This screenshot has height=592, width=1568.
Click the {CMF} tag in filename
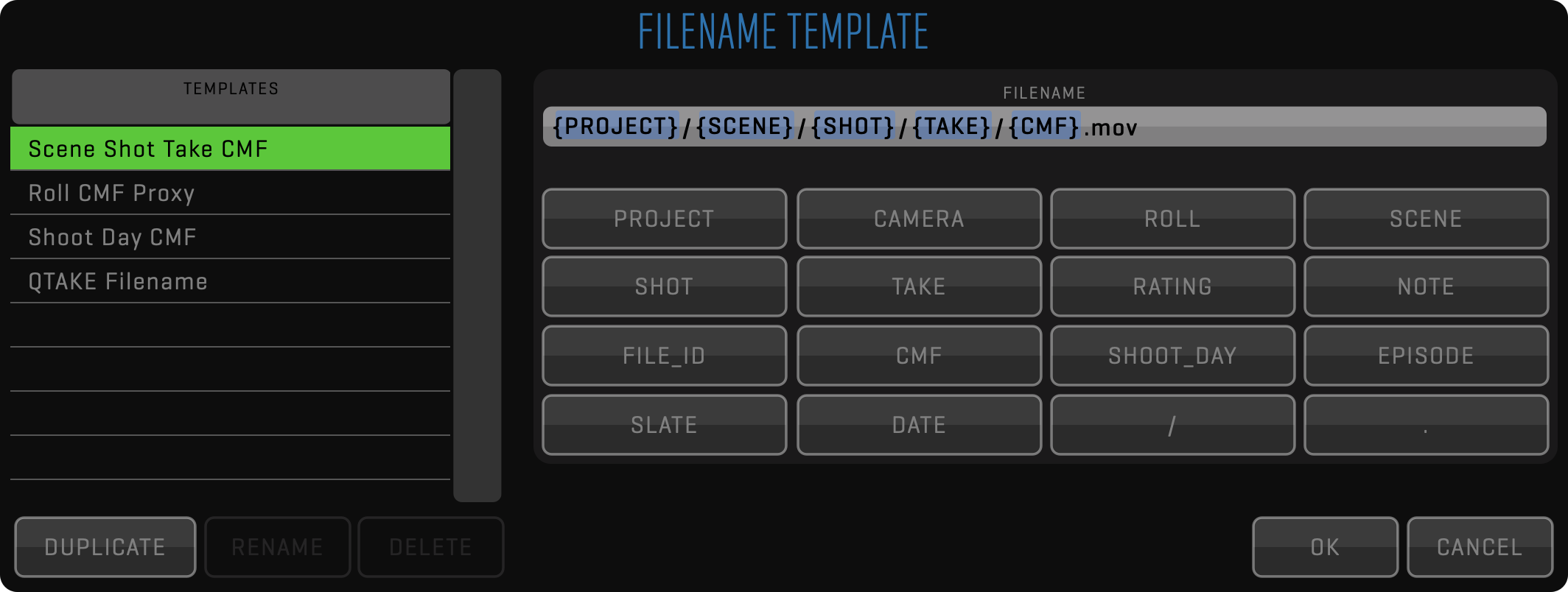tap(1043, 127)
